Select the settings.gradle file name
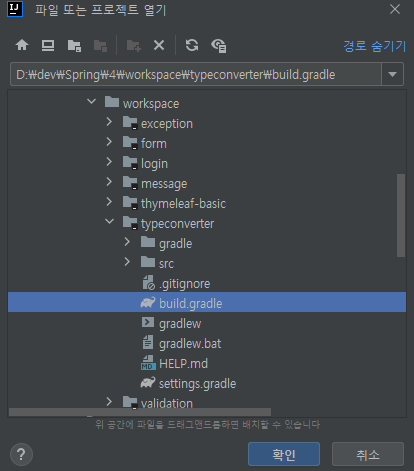Viewport: 414px width, 471px height. point(197,384)
